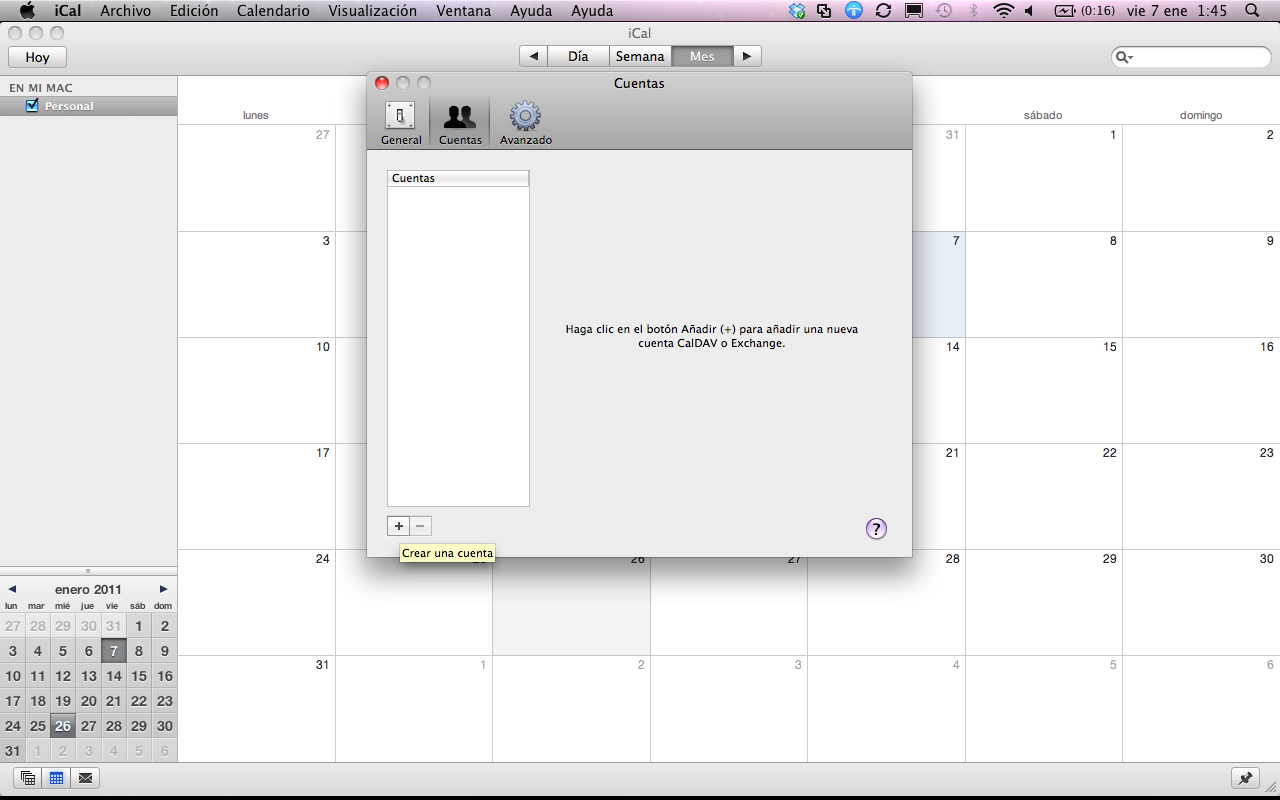Viewport: 1280px width, 800px height.
Task: Click the plus button to create an account
Action: [398, 526]
